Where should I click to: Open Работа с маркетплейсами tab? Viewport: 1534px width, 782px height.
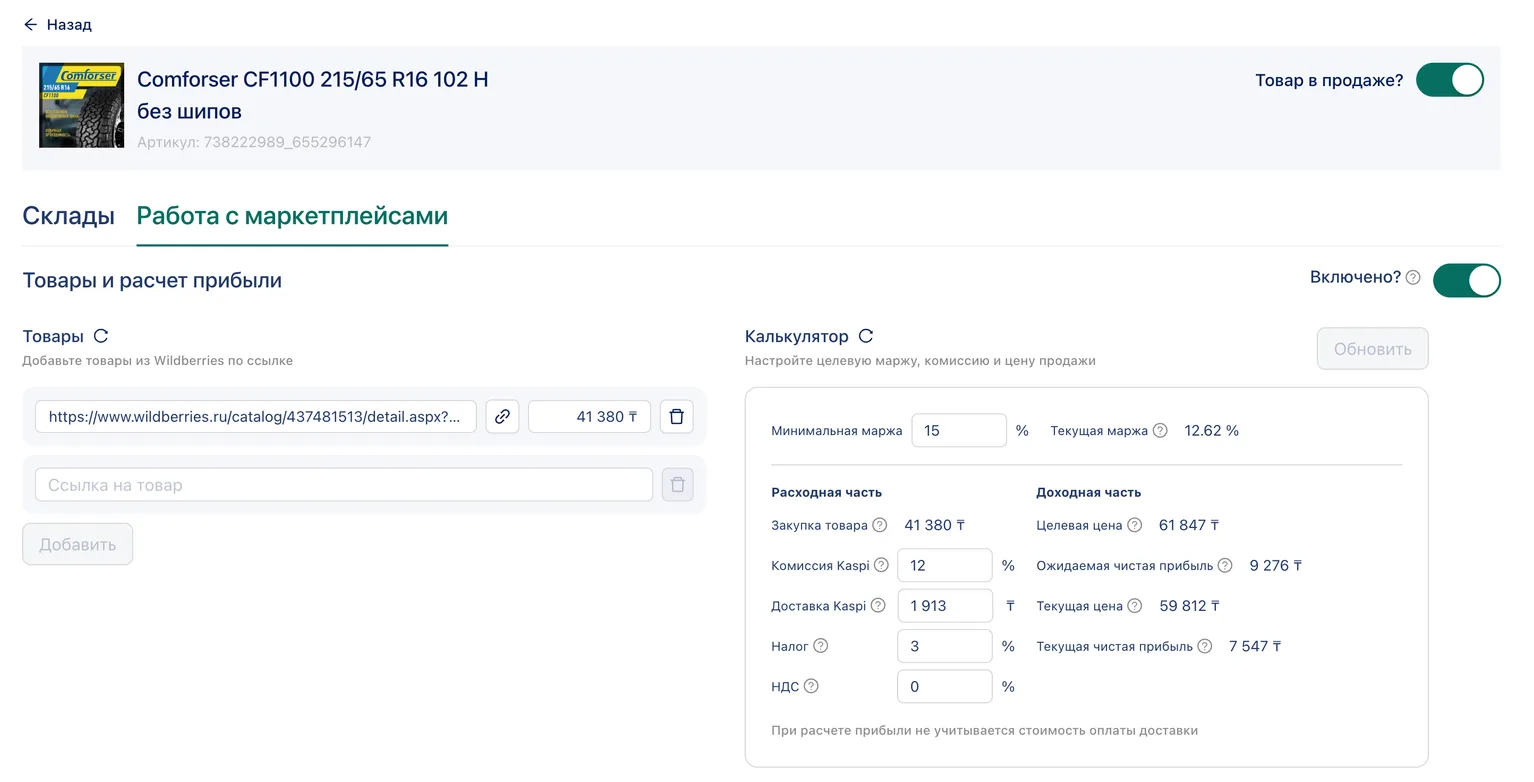tap(292, 215)
